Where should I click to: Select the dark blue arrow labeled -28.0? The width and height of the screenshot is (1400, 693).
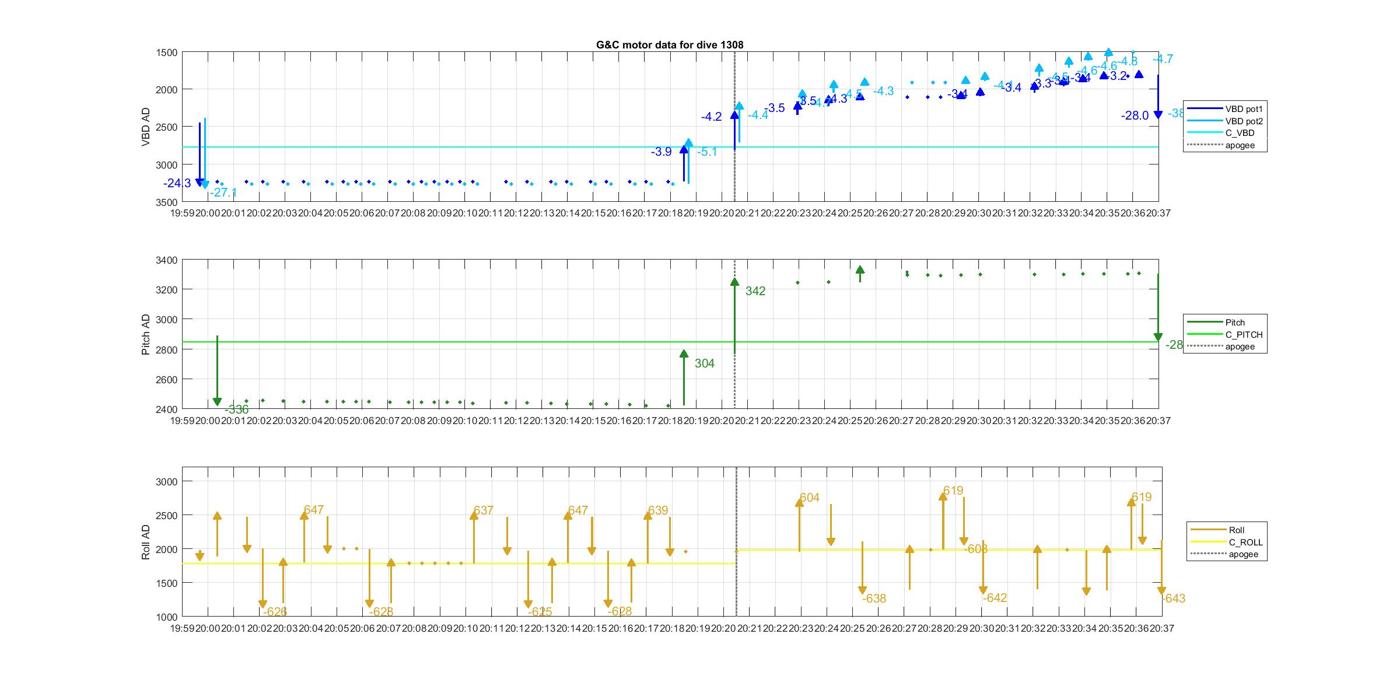[1158, 96]
